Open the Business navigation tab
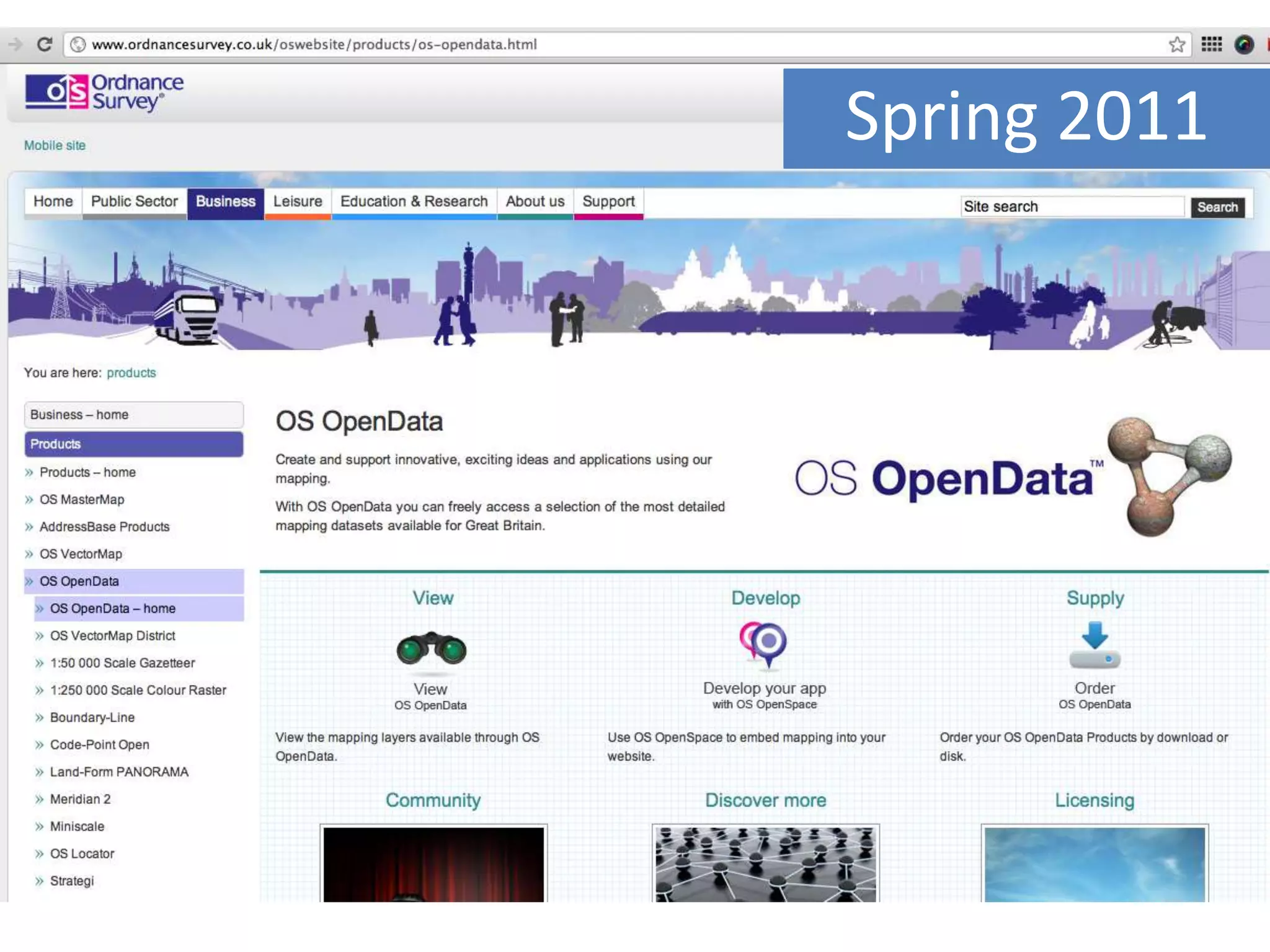Screen dimensions: 1270x952 226,202
